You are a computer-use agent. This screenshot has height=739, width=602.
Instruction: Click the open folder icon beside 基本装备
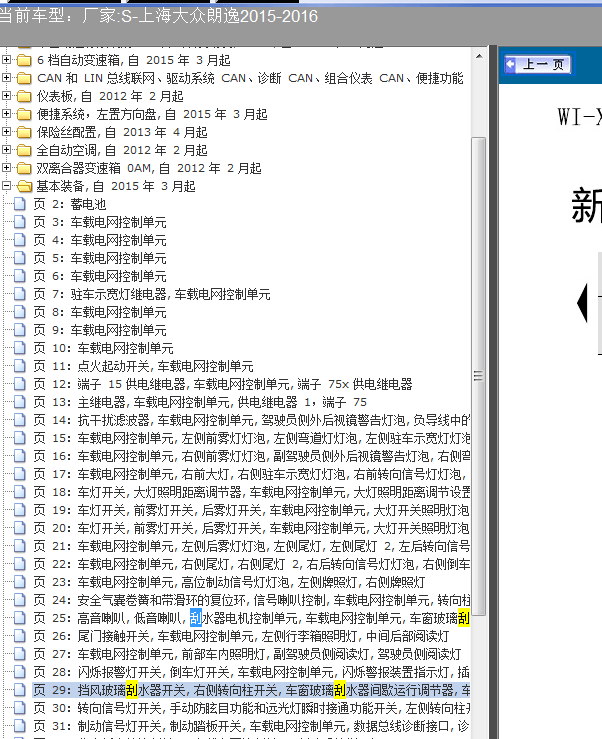pyautogui.click(x=24, y=186)
